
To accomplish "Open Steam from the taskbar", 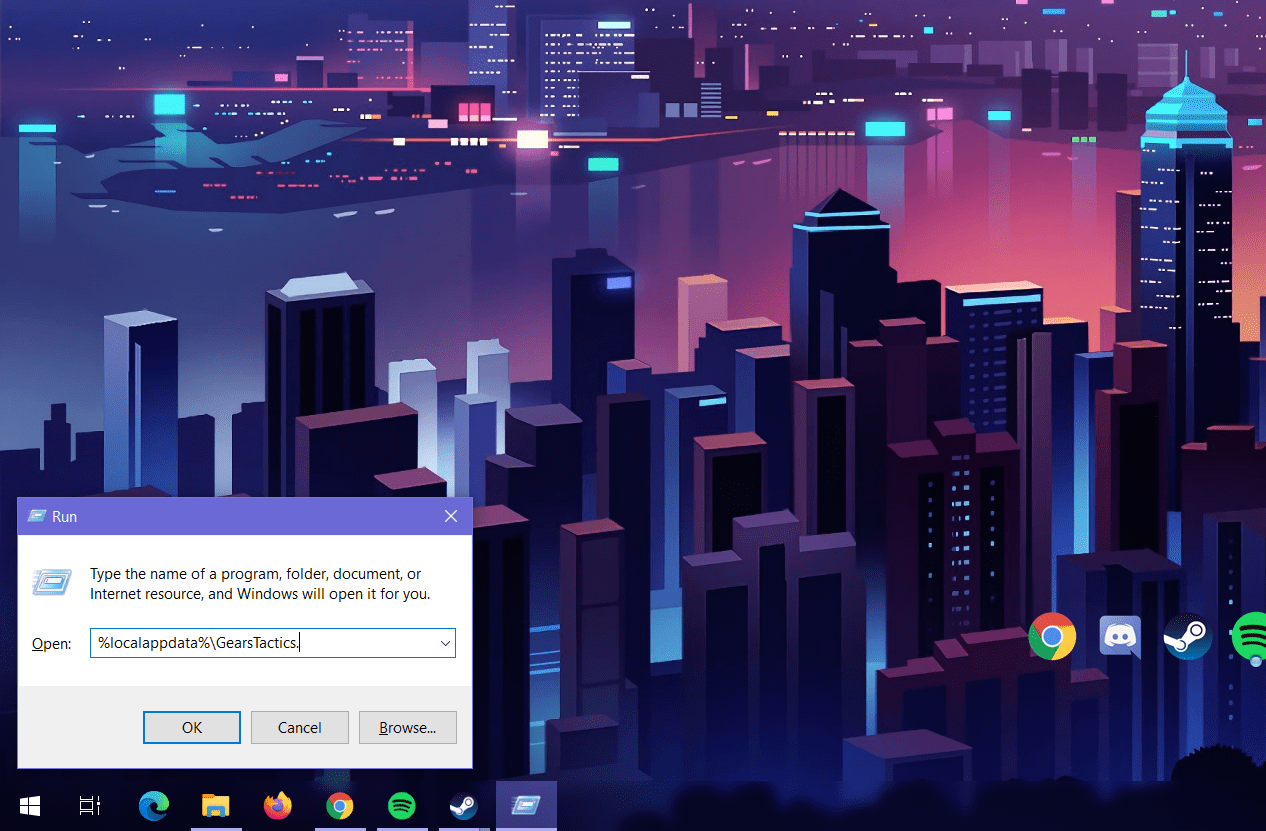I will [x=463, y=806].
